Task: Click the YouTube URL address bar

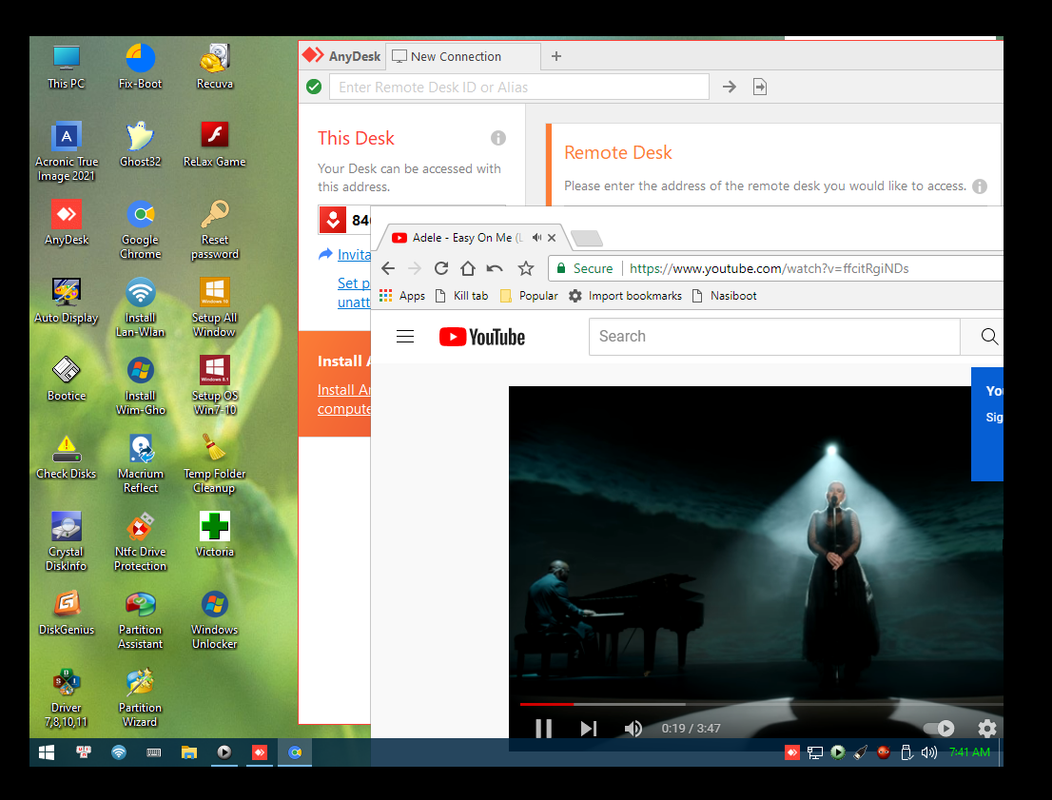Action: (x=776, y=268)
